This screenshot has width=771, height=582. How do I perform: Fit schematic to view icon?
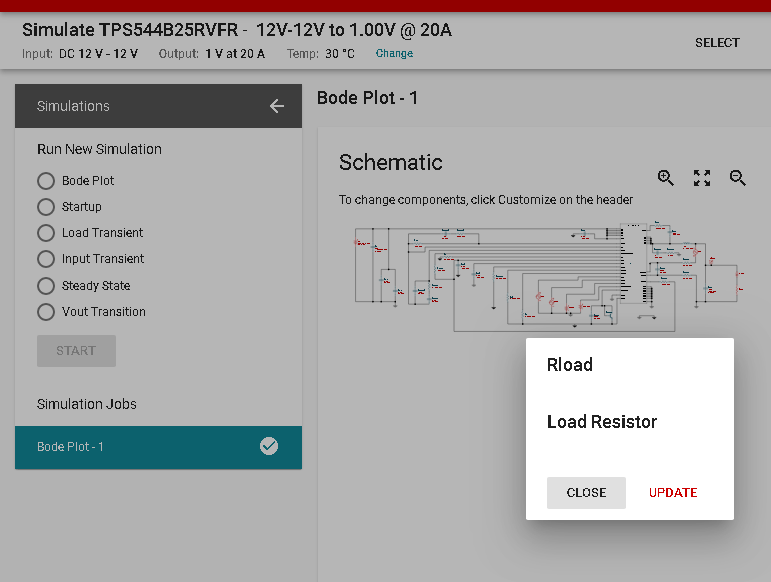point(702,177)
